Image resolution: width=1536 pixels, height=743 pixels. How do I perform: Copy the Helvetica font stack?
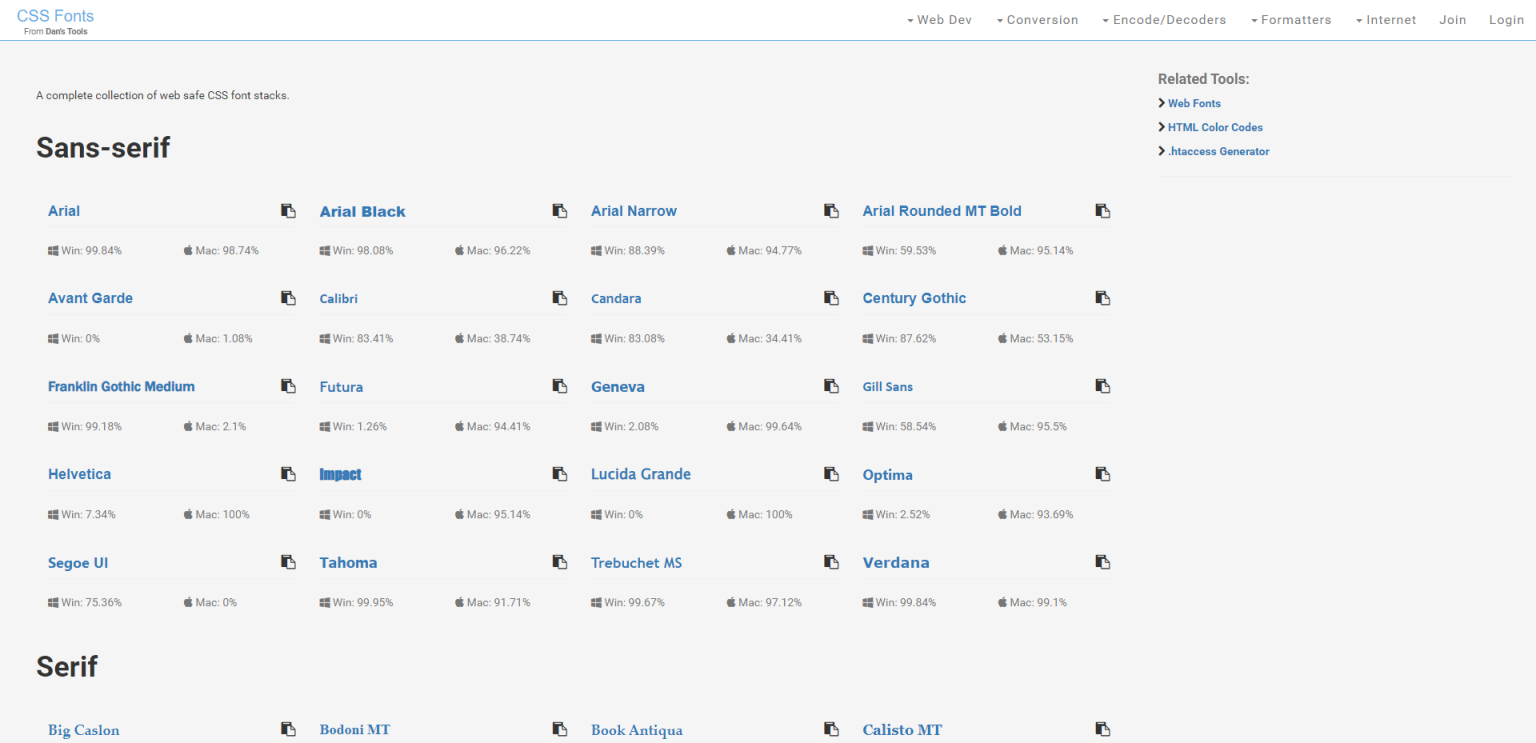[x=288, y=474]
